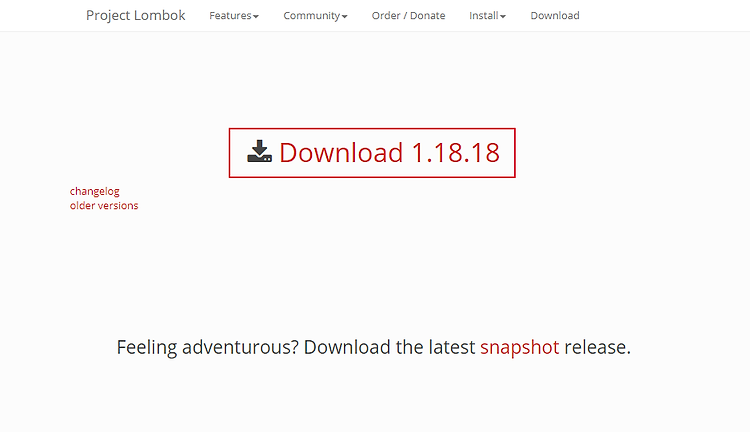The width and height of the screenshot is (750, 432).
Task: Click the word Download in the red box
Action: click(x=341, y=153)
